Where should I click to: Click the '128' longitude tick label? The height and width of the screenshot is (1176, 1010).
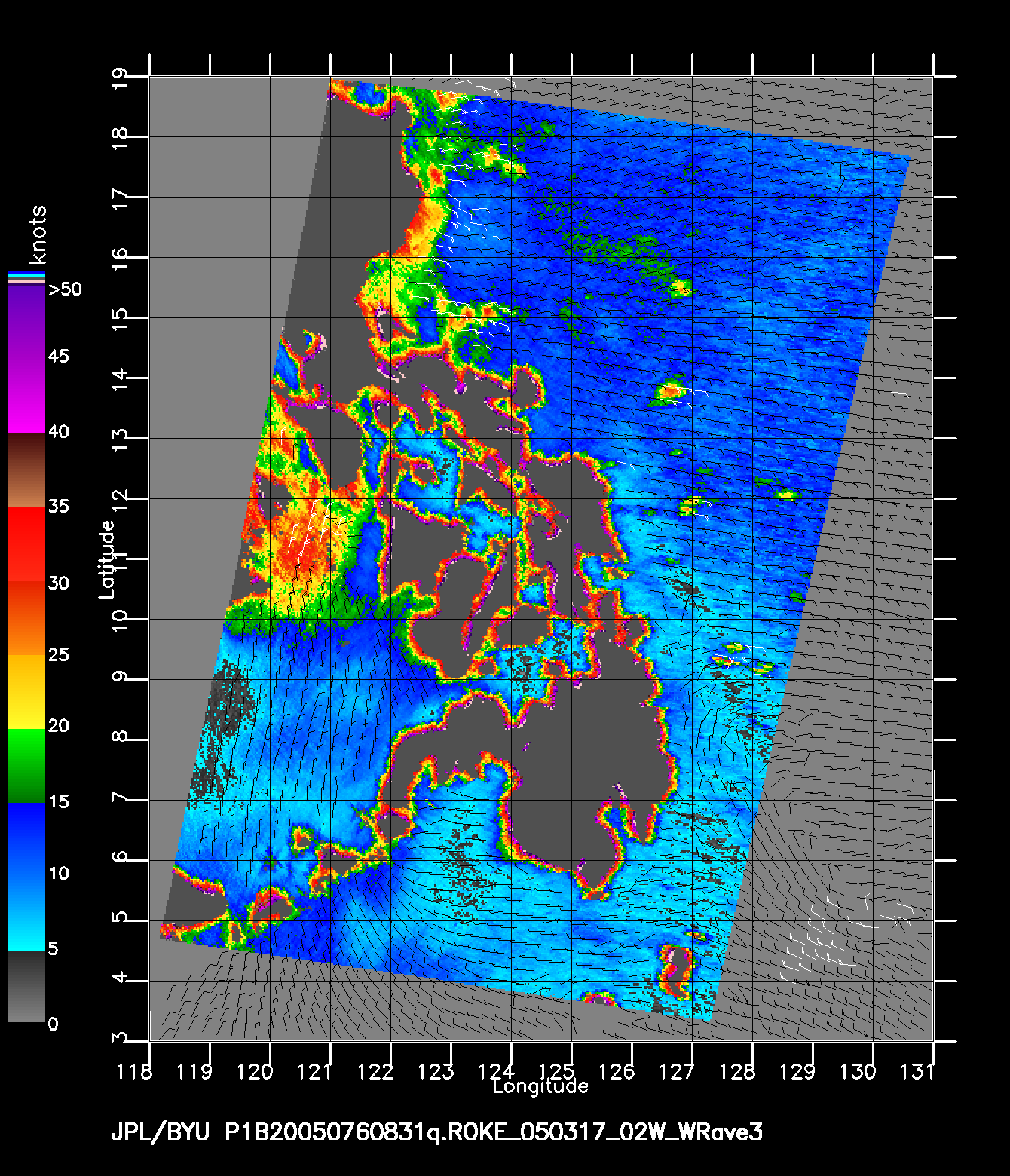tap(737, 1071)
